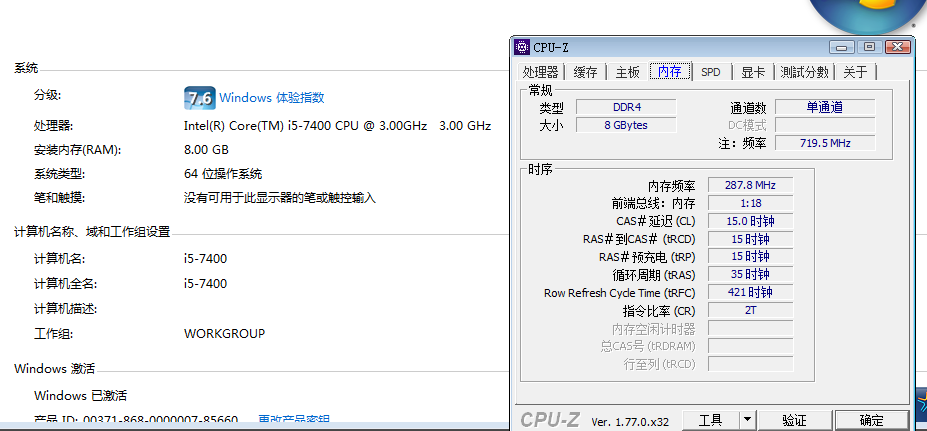The image size is (927, 431).
Task: Click the Windows 已激活 status text
Action: [x=80, y=396]
